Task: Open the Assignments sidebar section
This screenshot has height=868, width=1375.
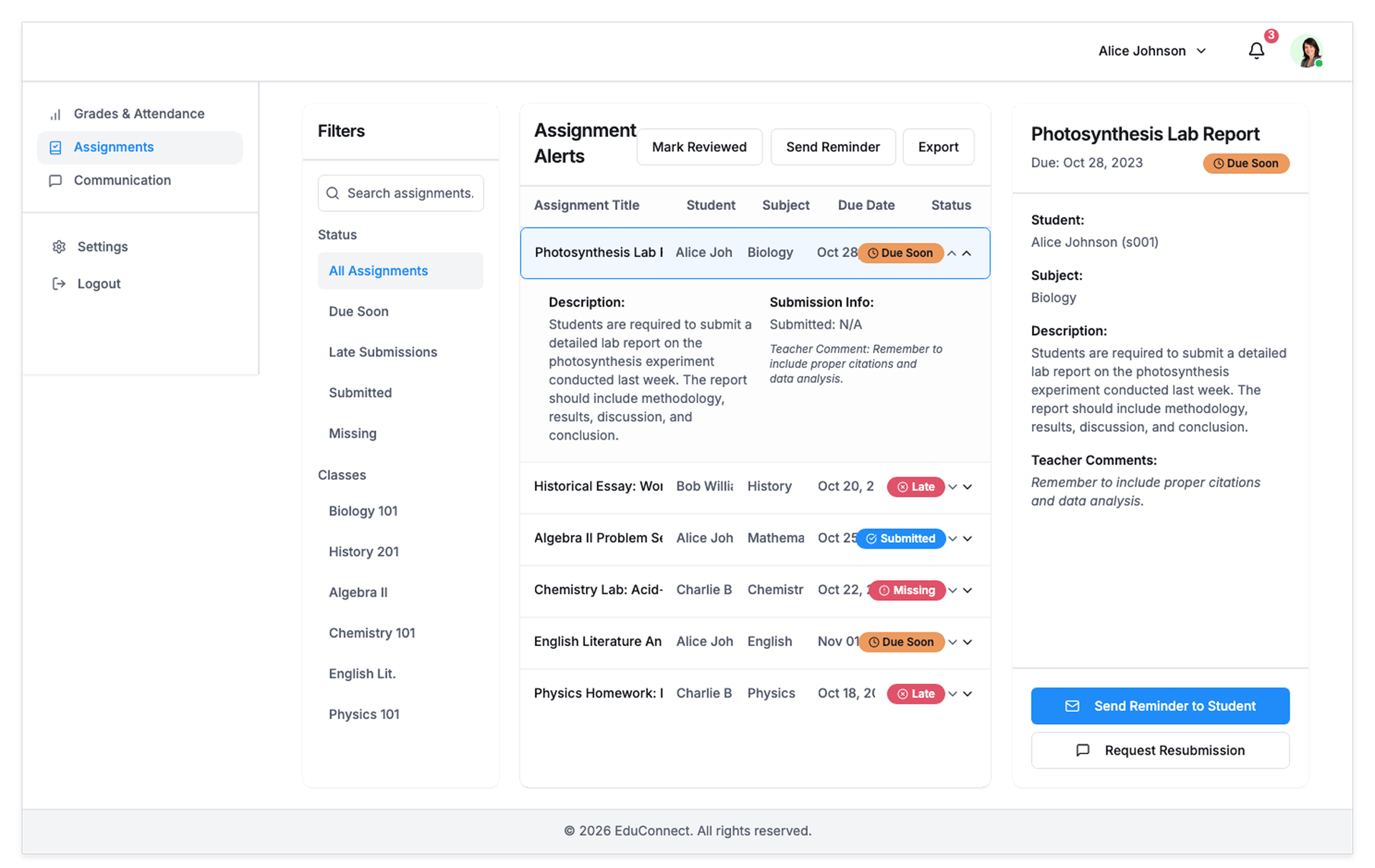Action: pyautogui.click(x=114, y=148)
